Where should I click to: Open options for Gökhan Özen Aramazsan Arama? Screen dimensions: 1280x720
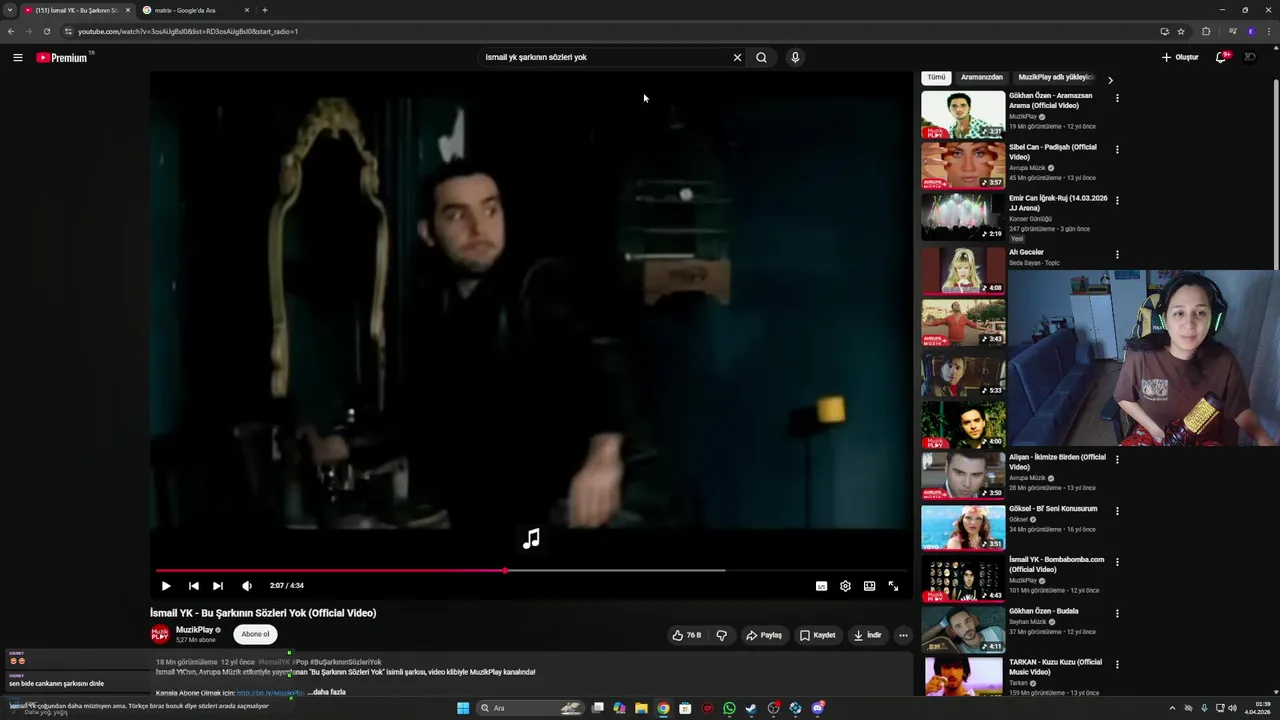1117,98
